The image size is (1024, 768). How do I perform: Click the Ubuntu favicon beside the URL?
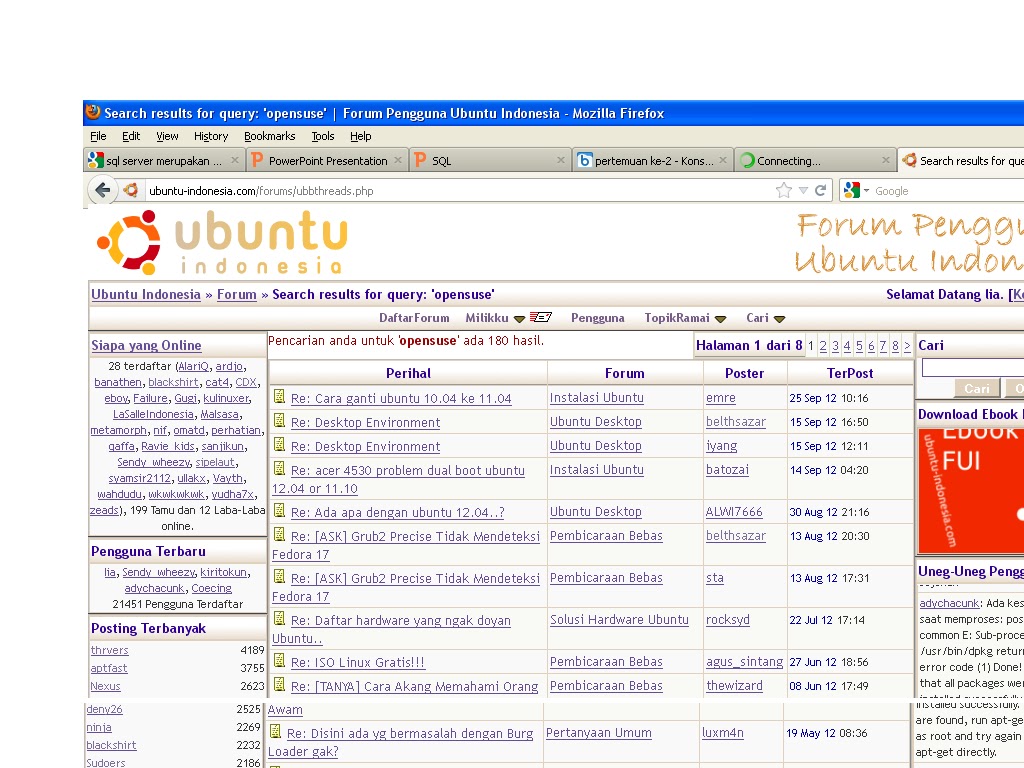click(x=131, y=190)
